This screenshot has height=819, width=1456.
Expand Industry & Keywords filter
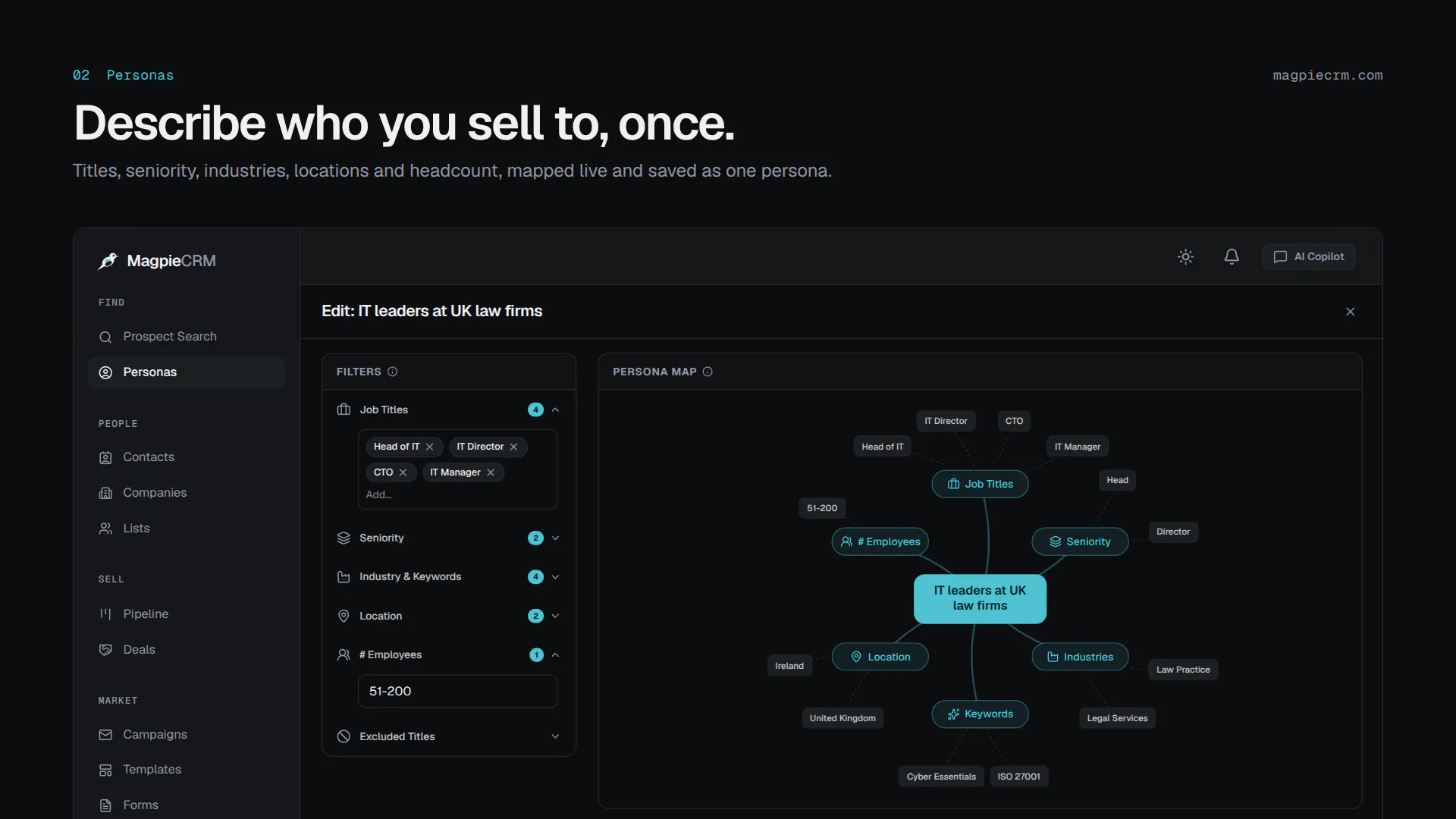(x=555, y=577)
